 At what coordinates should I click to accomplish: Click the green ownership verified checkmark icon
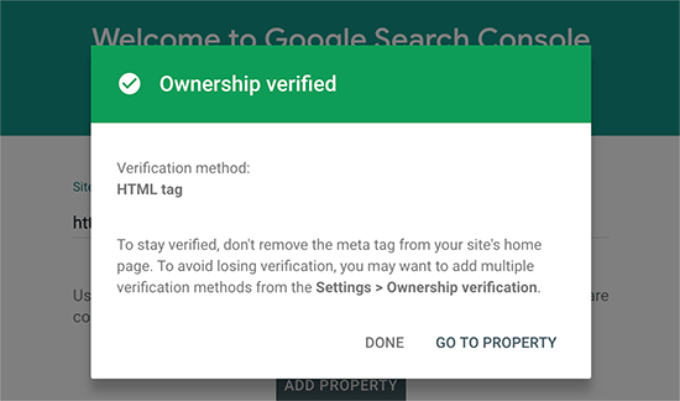point(129,84)
